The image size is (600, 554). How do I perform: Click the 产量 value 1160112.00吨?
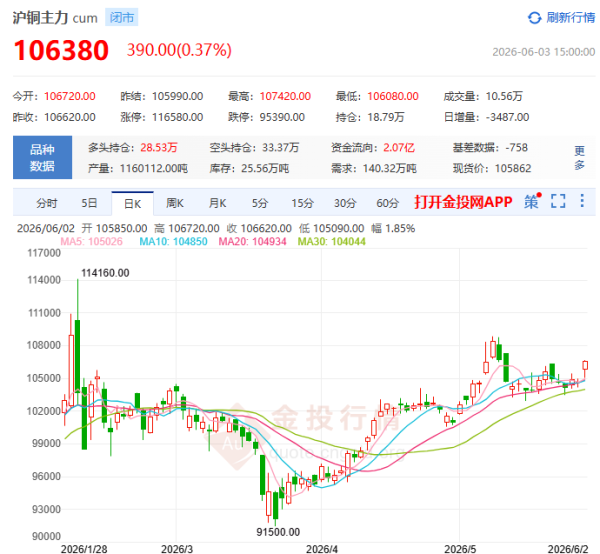point(153,168)
